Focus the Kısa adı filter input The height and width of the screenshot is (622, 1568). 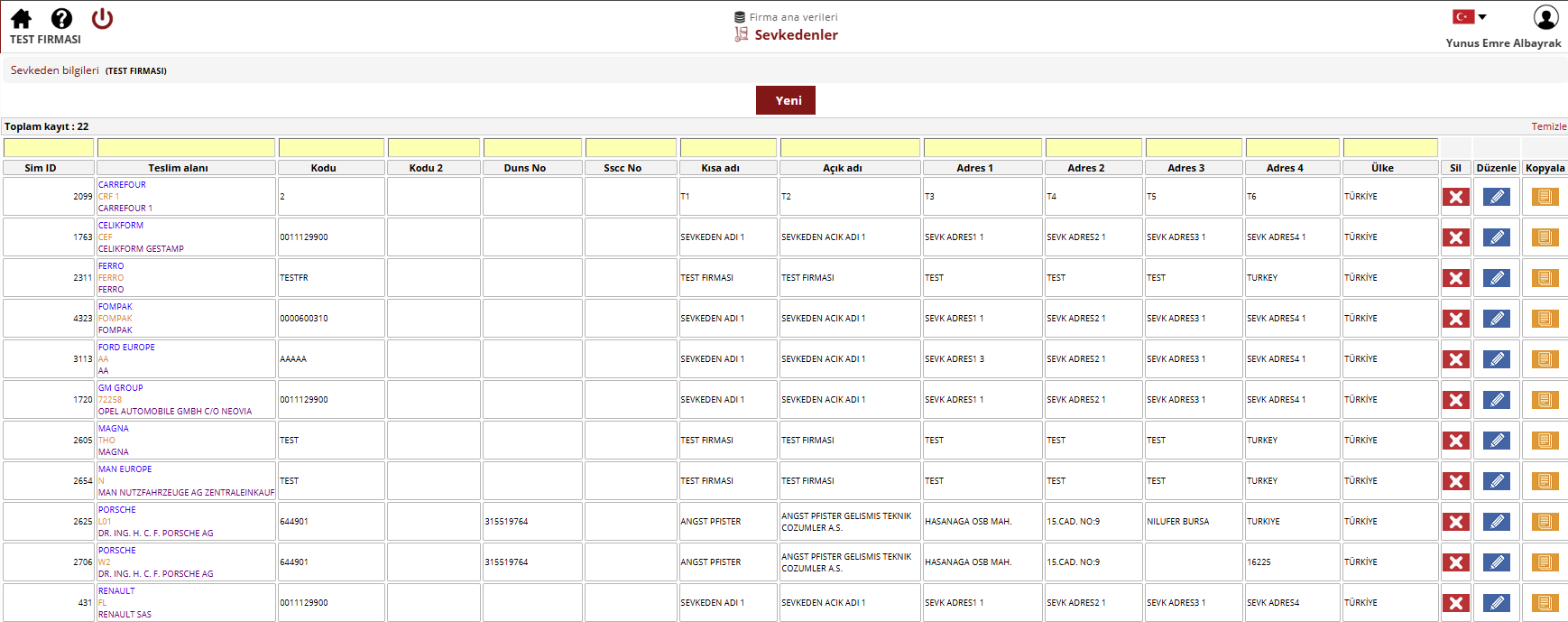(728, 147)
